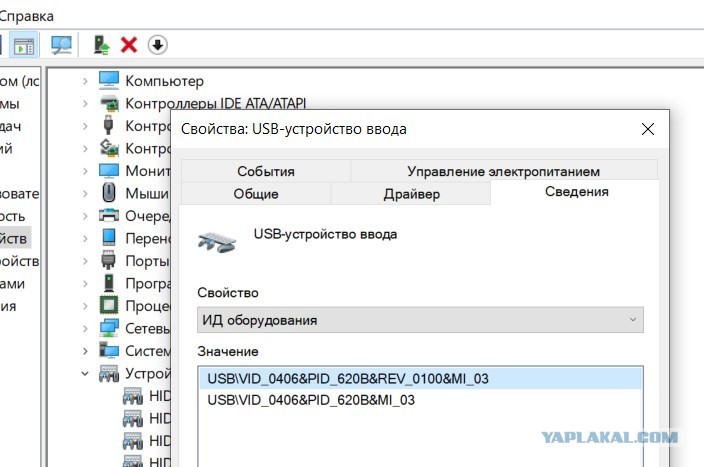Image resolution: width=704 pixels, height=467 pixels.
Task: Select the Сведения tab
Action: pos(576,192)
